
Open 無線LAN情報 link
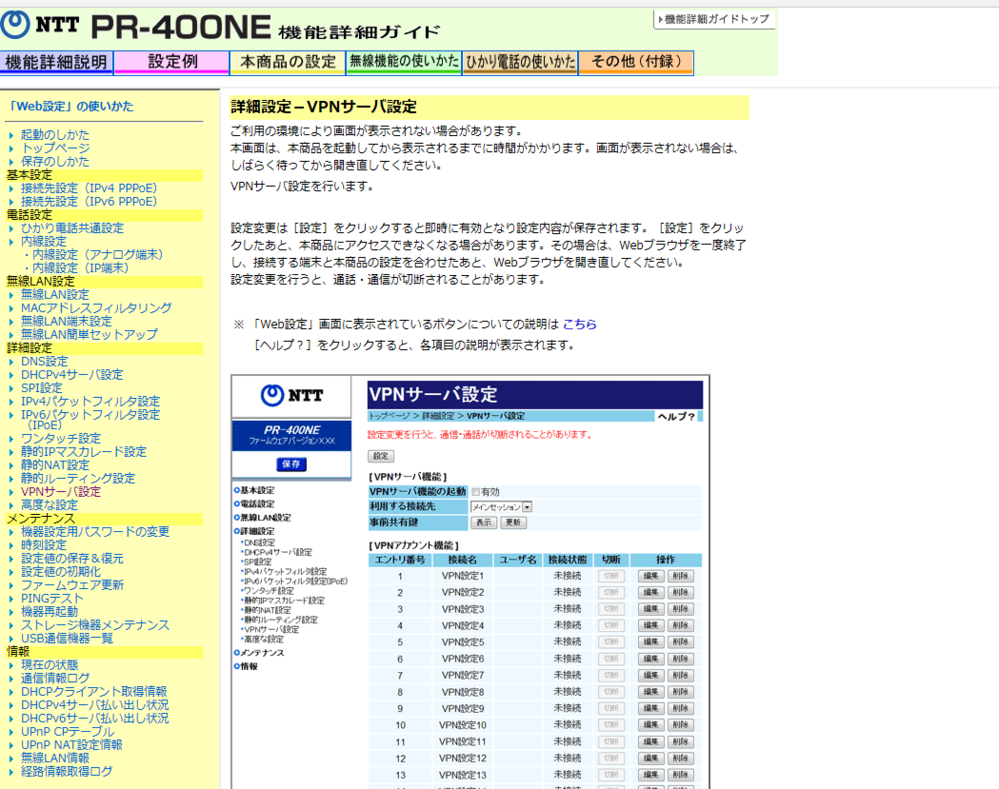pyautogui.click(x=55, y=758)
